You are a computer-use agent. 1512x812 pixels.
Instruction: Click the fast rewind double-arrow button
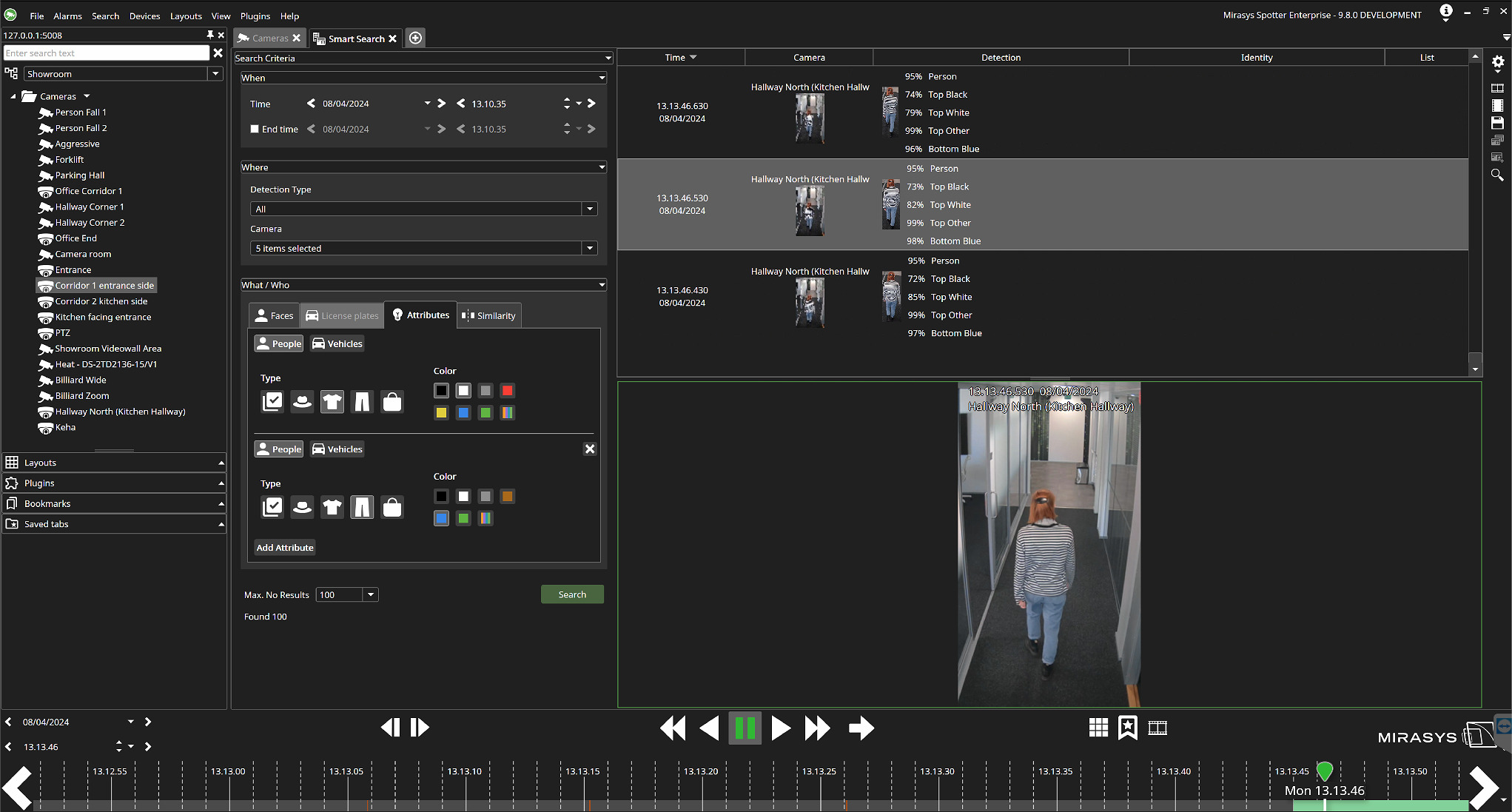pos(673,728)
